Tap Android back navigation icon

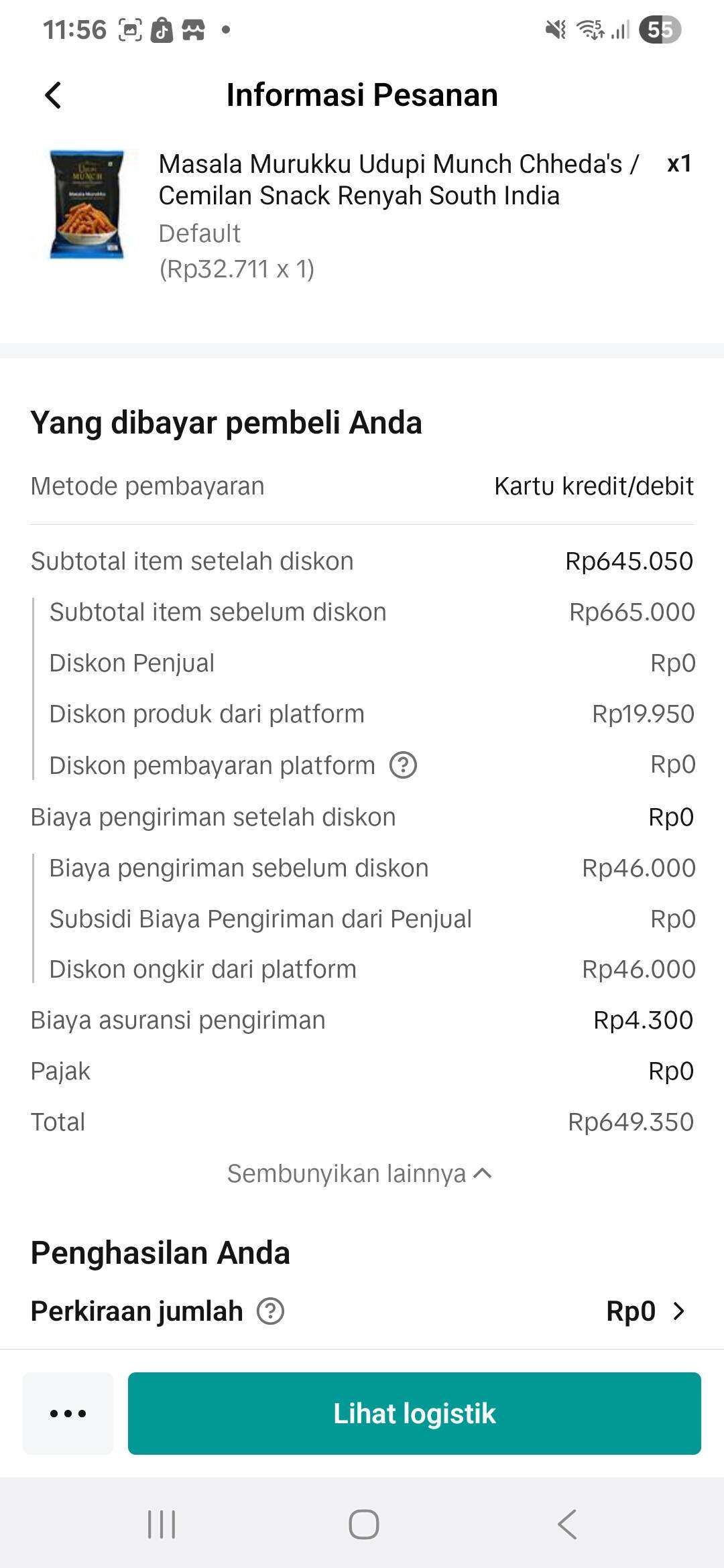click(x=567, y=1524)
